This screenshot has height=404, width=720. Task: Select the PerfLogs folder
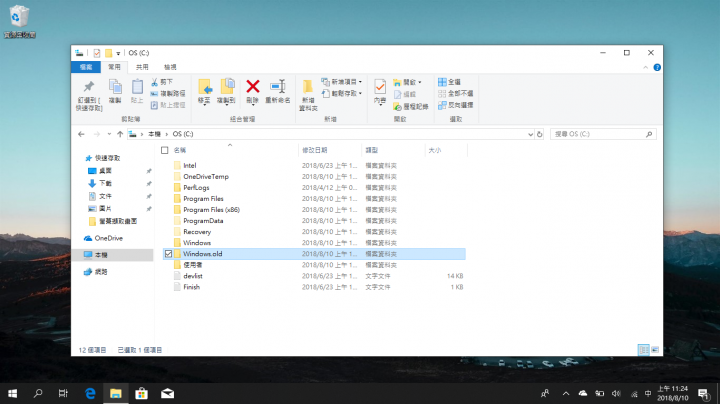(196, 188)
